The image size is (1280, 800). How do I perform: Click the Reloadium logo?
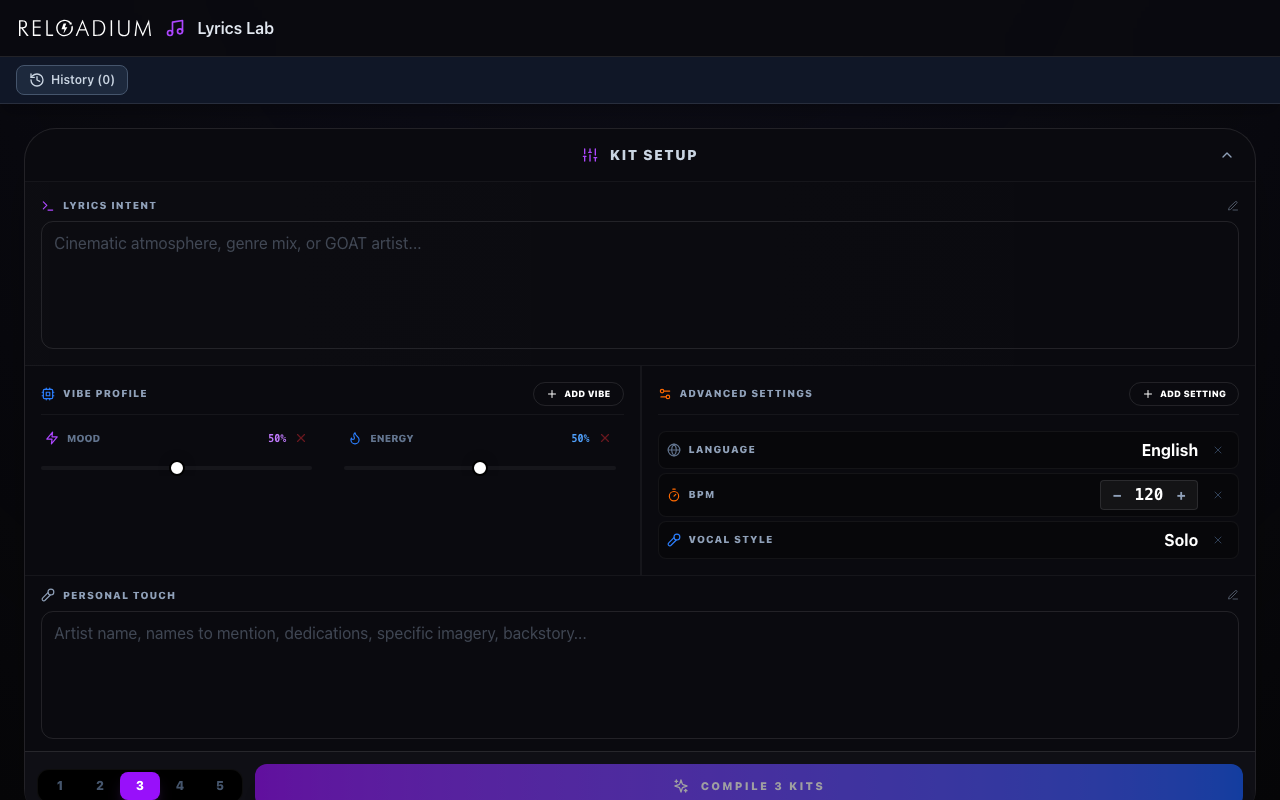tap(85, 28)
